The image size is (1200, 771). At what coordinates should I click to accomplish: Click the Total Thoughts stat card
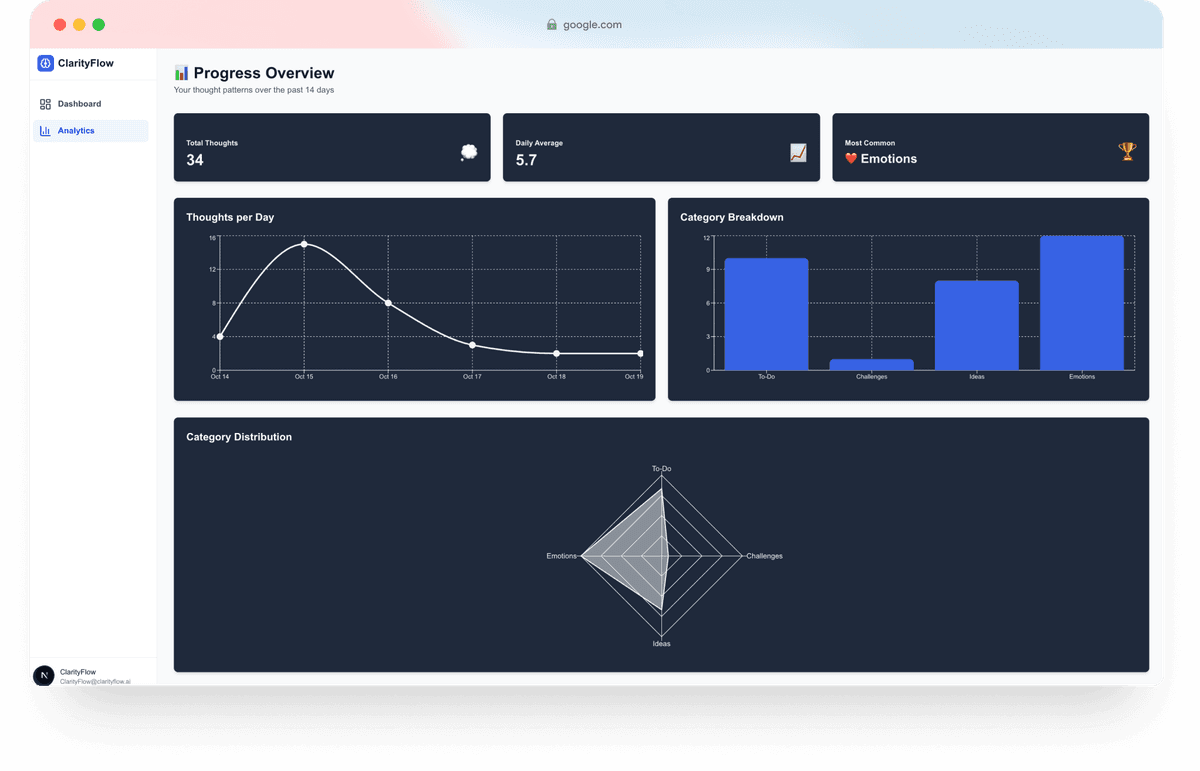[332, 147]
